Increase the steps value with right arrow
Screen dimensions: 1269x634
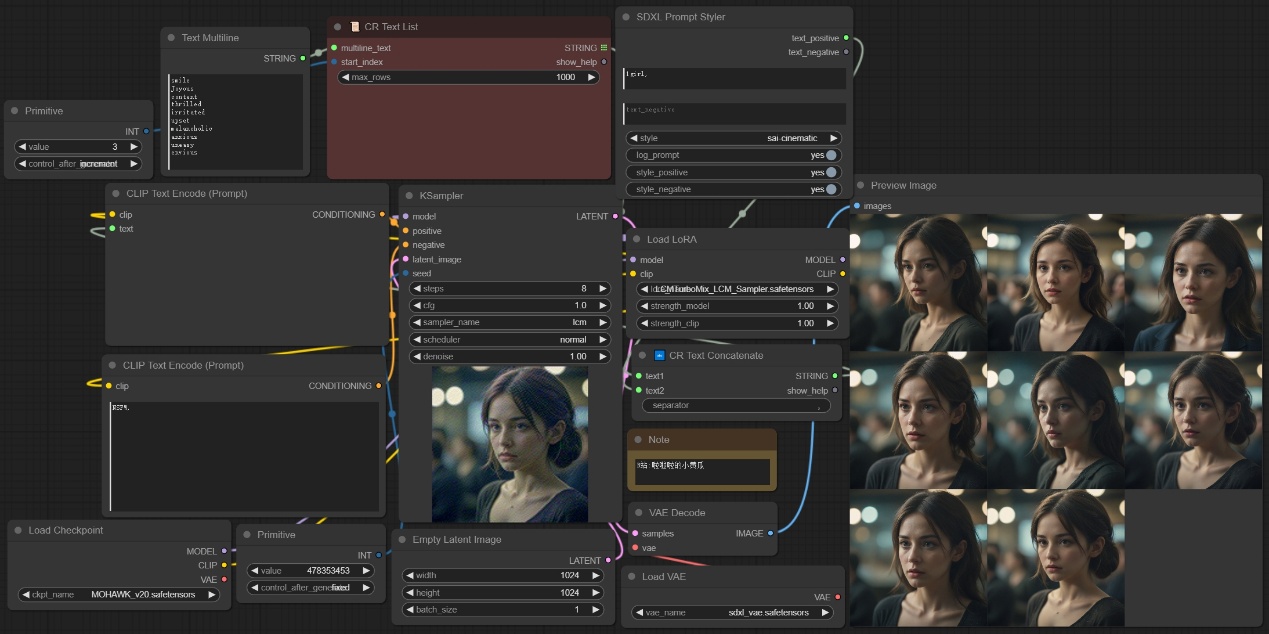(x=602, y=288)
